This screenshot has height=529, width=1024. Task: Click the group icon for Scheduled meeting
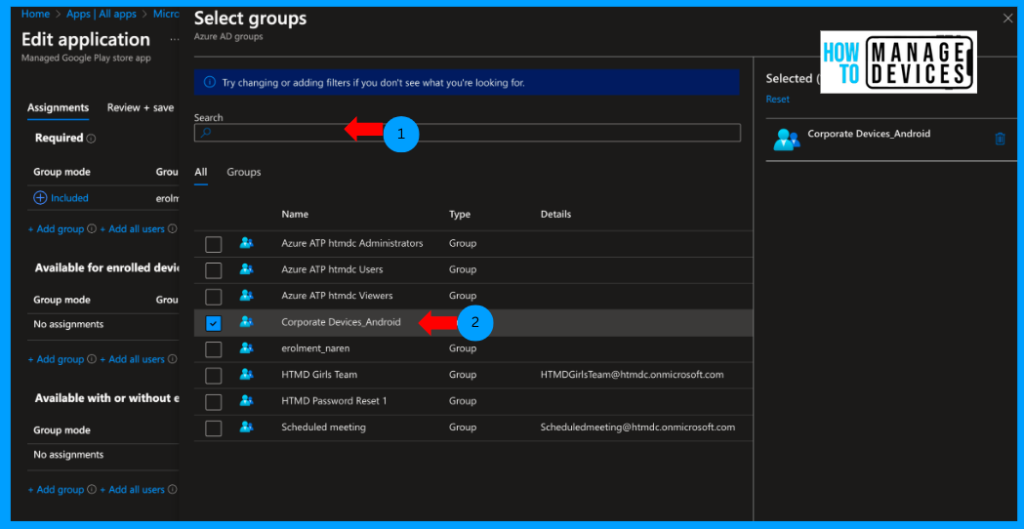click(246, 426)
